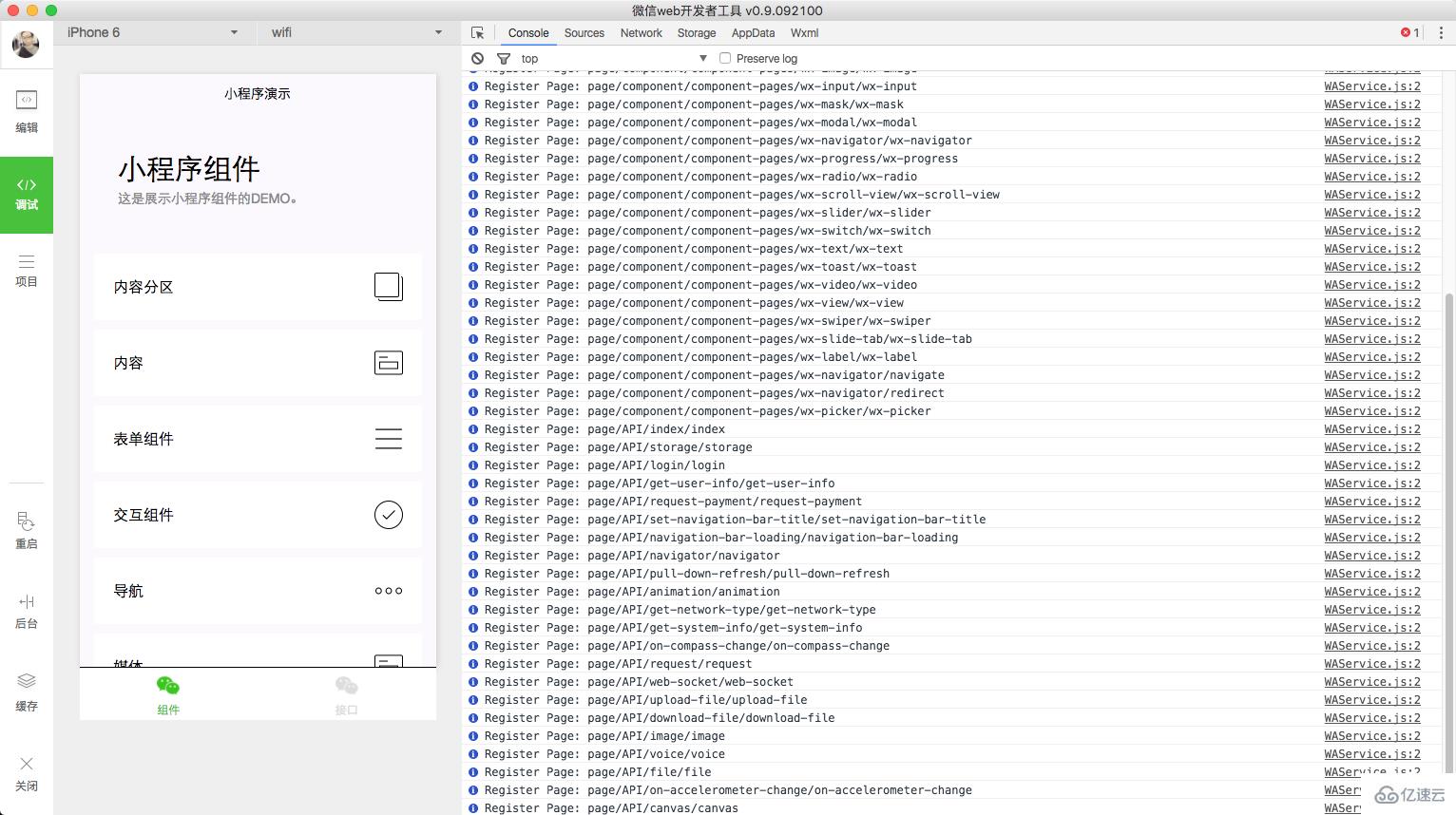Open WAService.js:2 link for wx-video row

pyautogui.click(x=1372, y=285)
